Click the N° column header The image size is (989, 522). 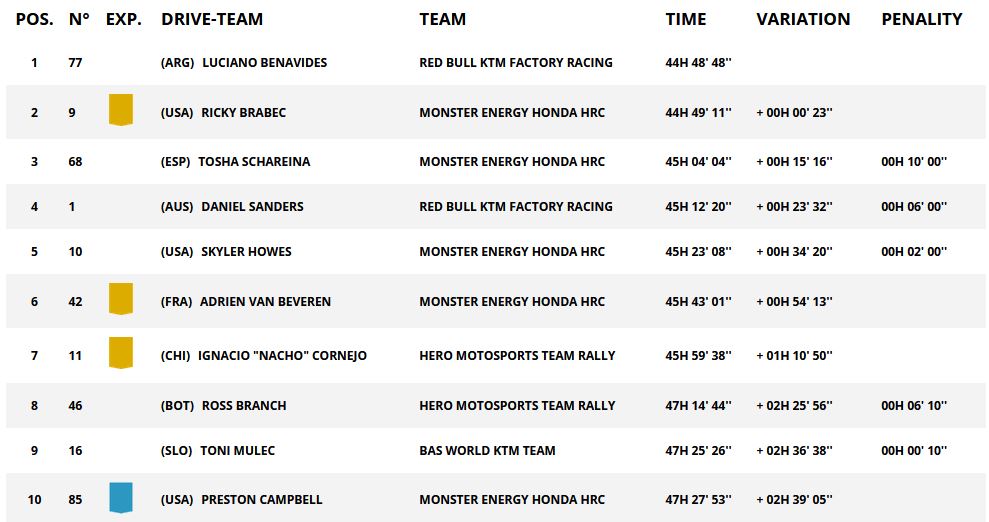[x=79, y=19]
